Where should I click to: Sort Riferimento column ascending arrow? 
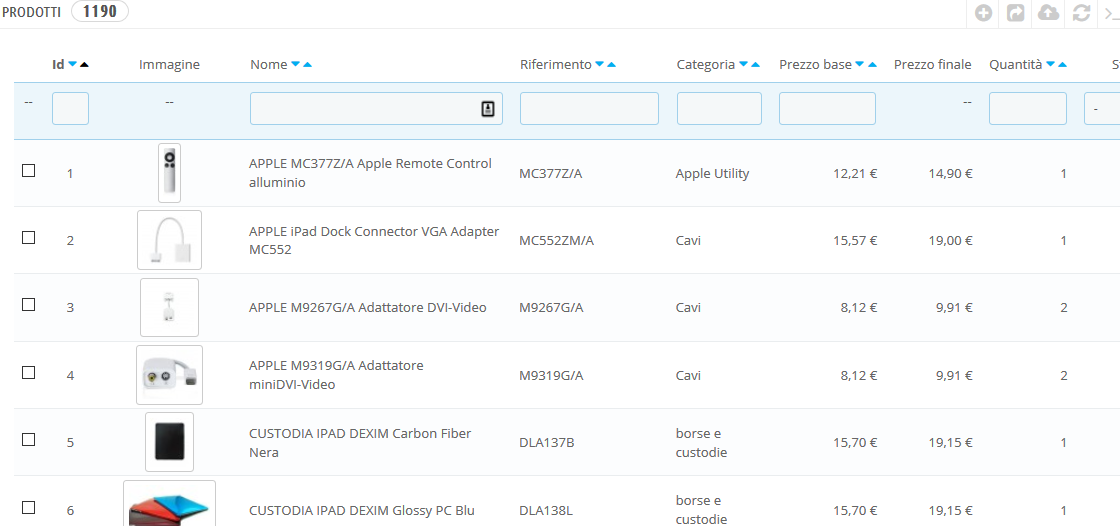(611, 65)
